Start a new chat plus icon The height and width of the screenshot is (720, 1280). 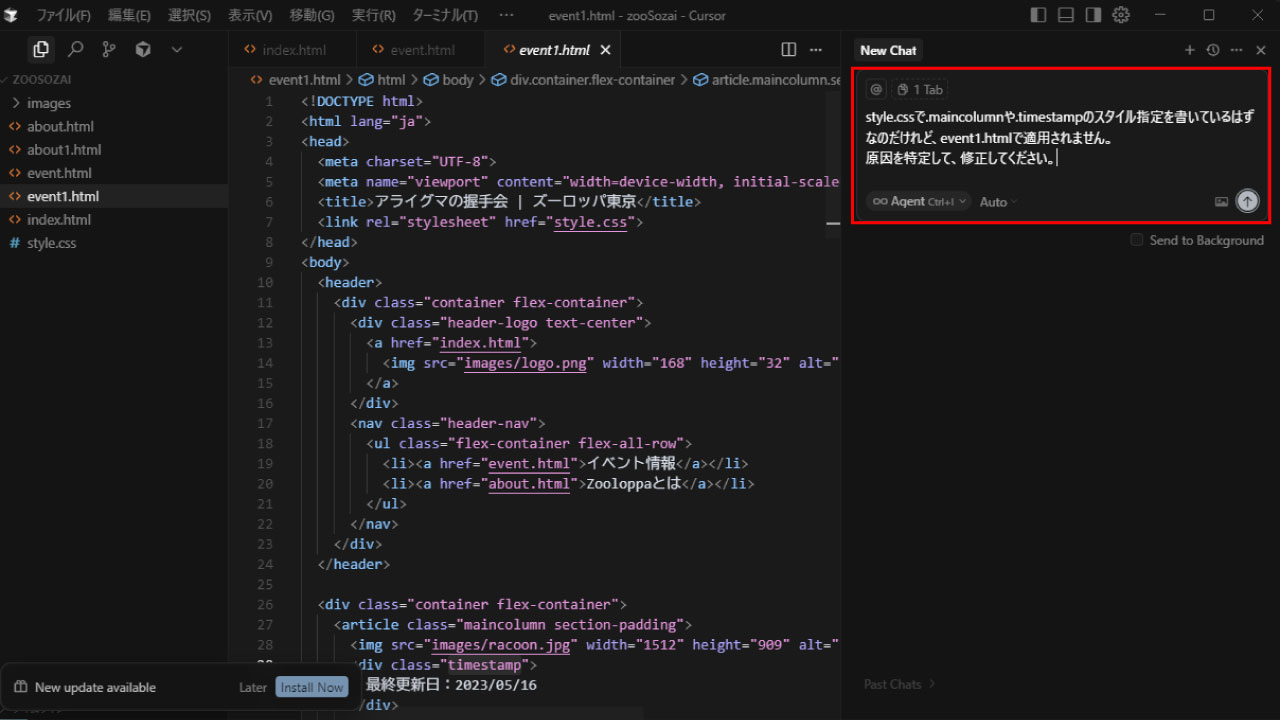coord(1189,50)
